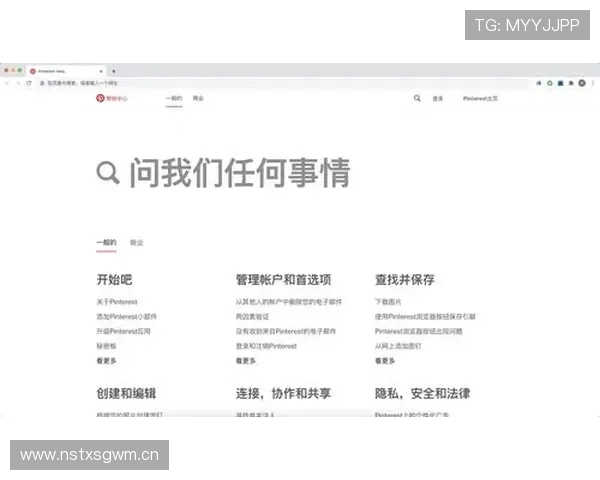Screen dimensions: 600x480
Task: Open the 两因素验证 article
Action: pyautogui.click(x=252, y=317)
